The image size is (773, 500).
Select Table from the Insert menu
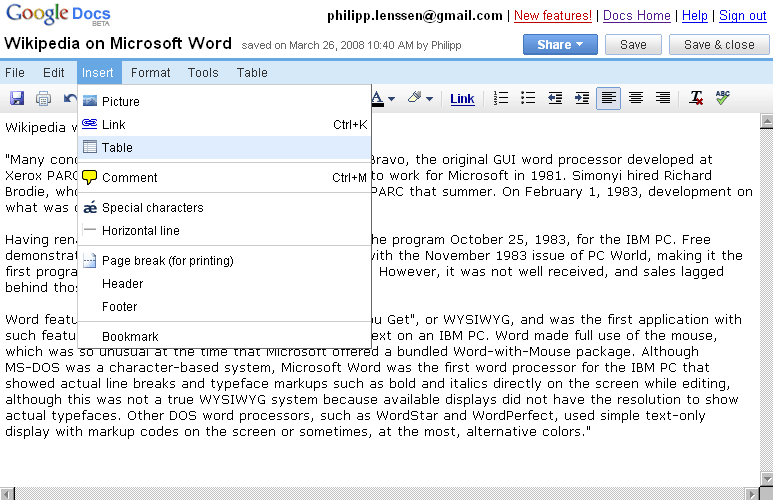click(117, 147)
